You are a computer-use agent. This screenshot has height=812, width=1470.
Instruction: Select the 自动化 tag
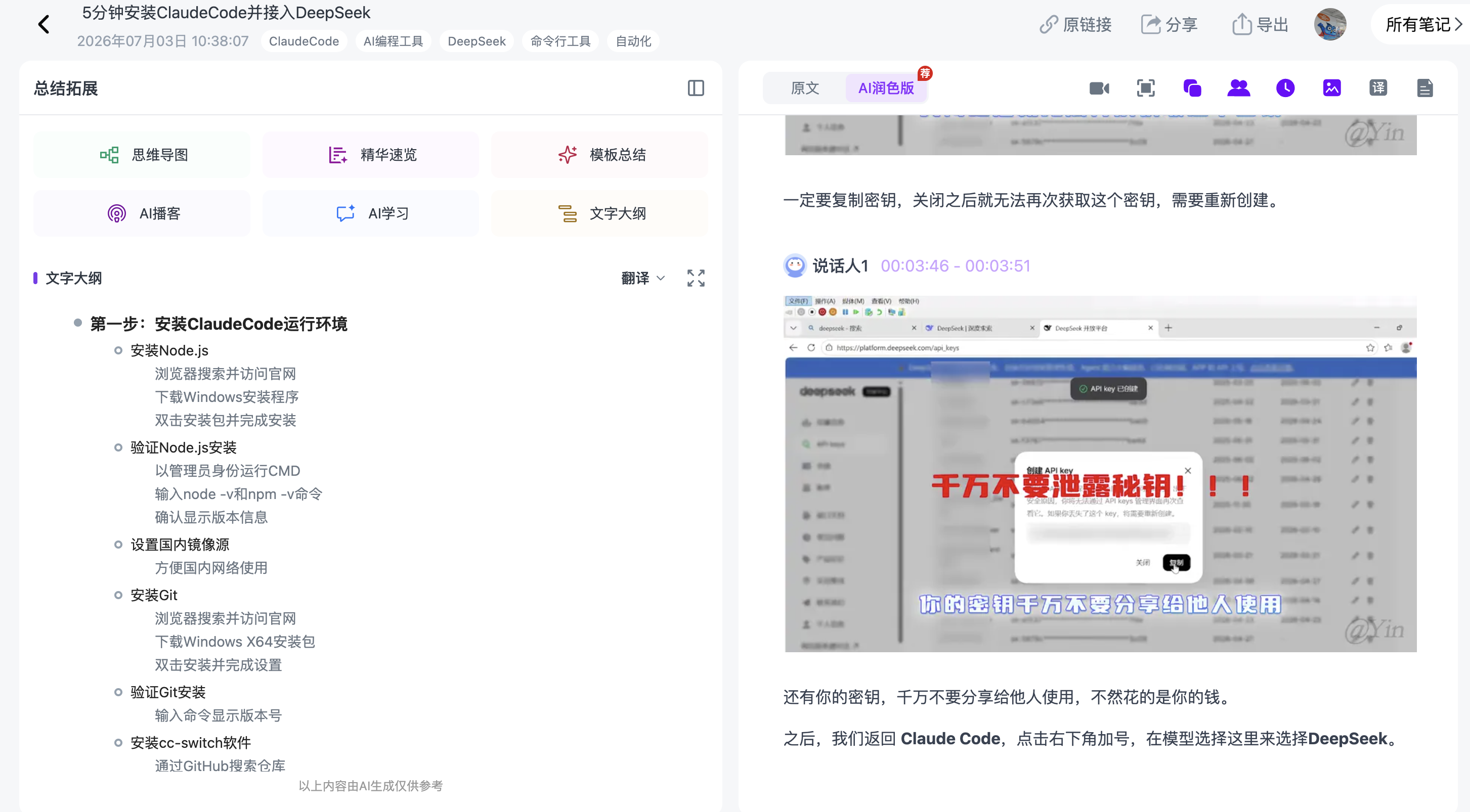point(633,41)
